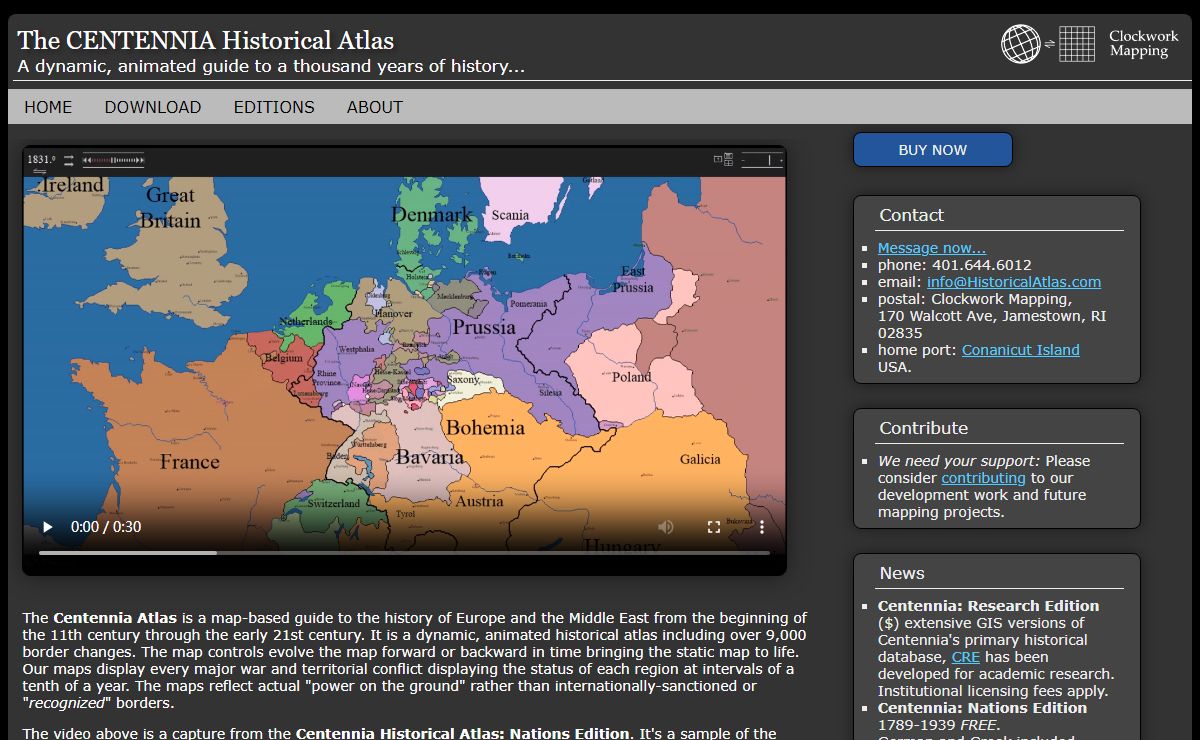The height and width of the screenshot is (740, 1200).
Task: Play the Centennia sample video
Action: pos(47,527)
